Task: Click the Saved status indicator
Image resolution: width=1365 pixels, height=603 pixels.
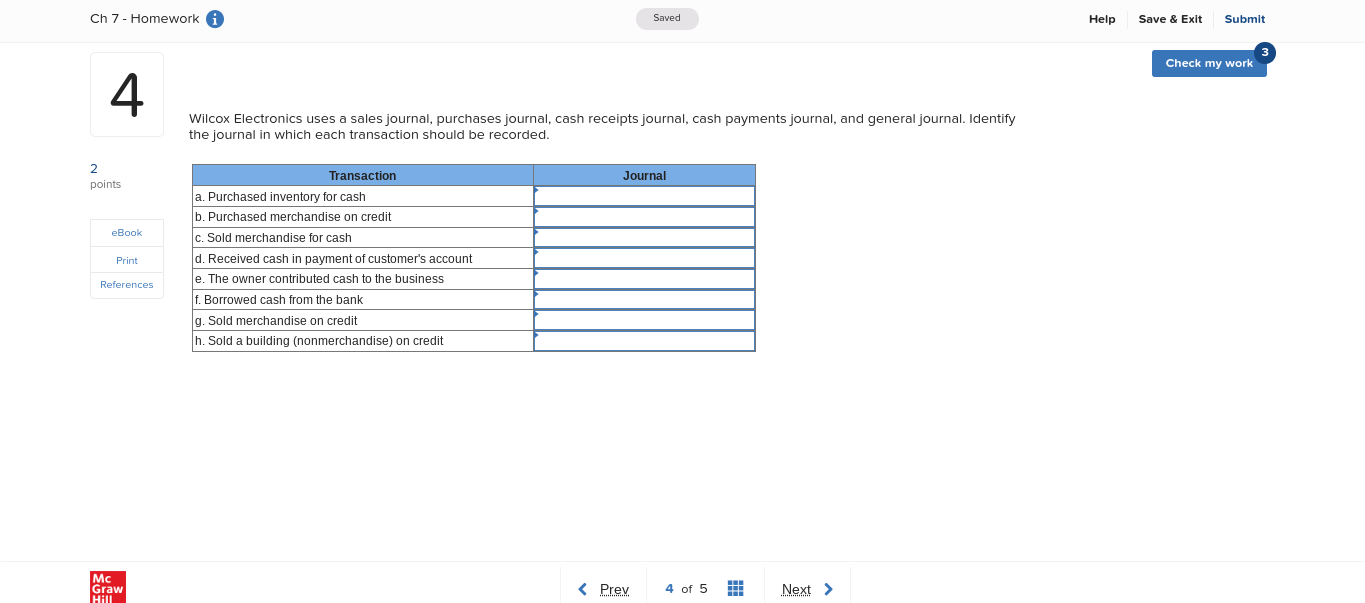Action: (x=666, y=18)
